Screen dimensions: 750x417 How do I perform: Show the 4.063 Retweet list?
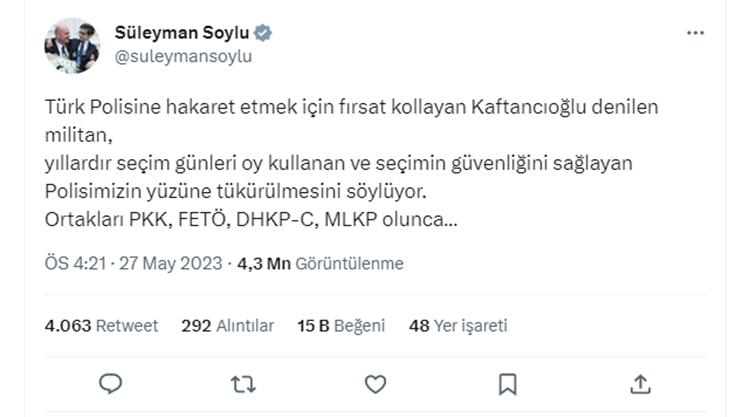pyautogui.click(x=102, y=325)
